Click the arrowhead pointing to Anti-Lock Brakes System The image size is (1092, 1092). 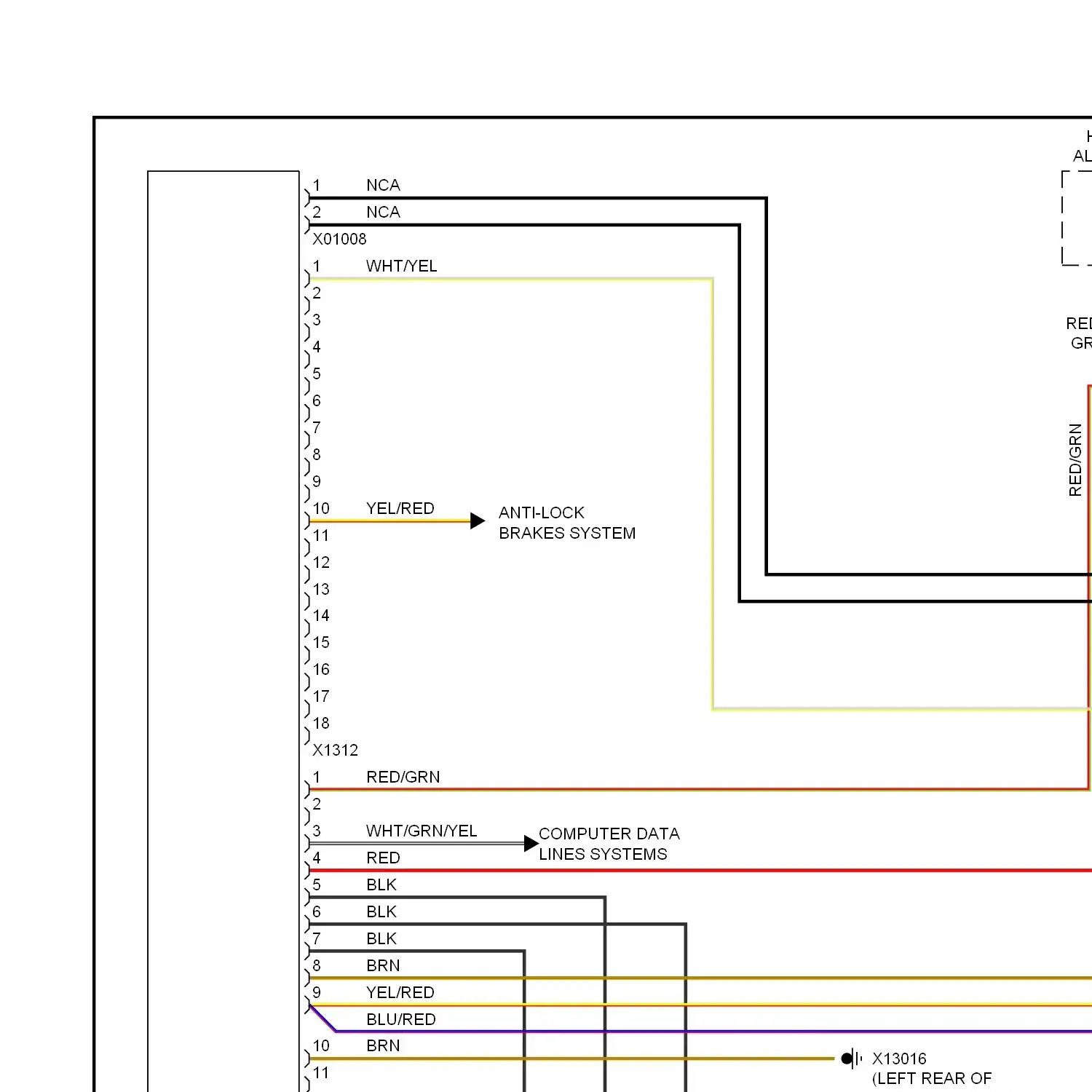[x=478, y=521]
